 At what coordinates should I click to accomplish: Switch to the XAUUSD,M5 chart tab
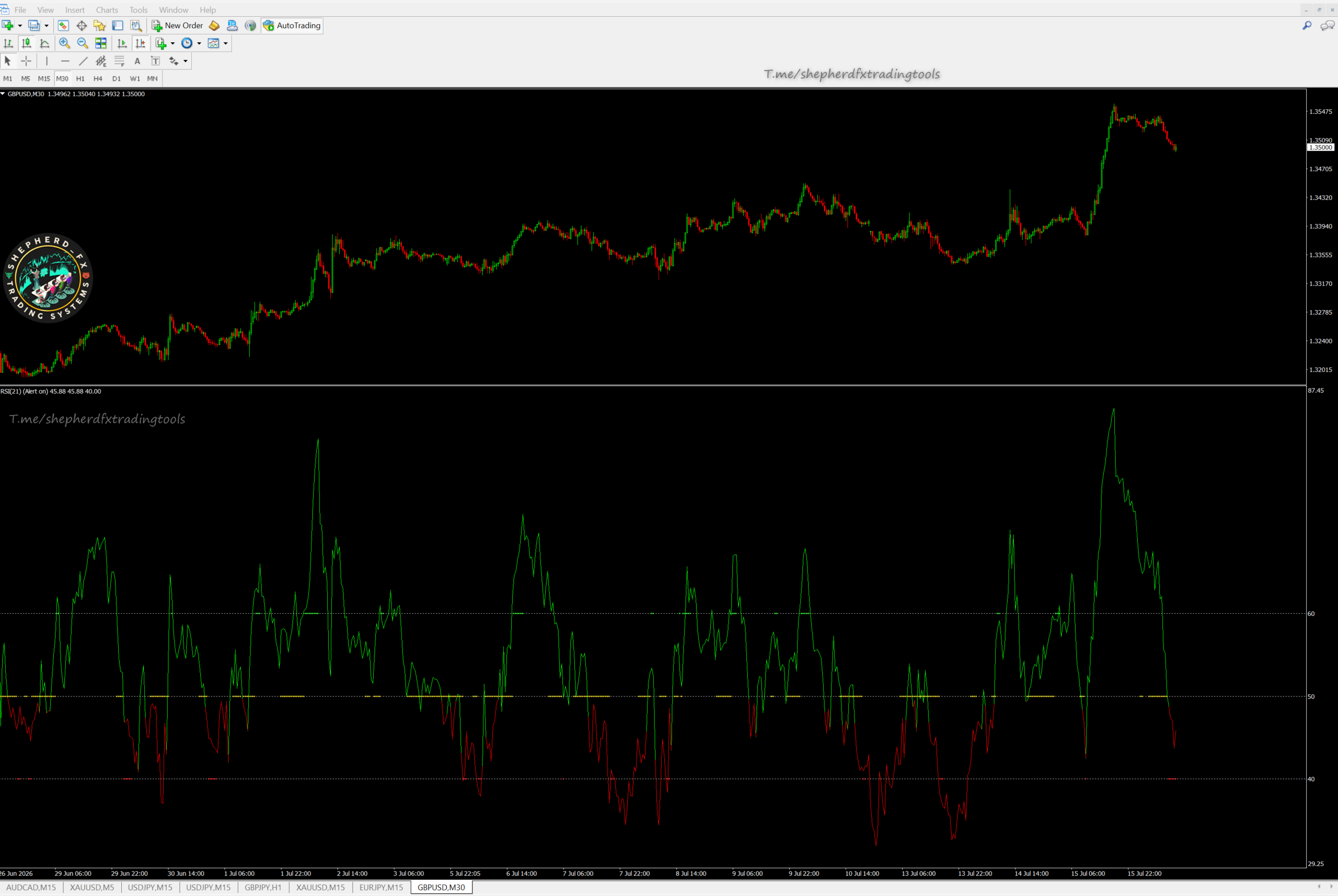coord(92,888)
